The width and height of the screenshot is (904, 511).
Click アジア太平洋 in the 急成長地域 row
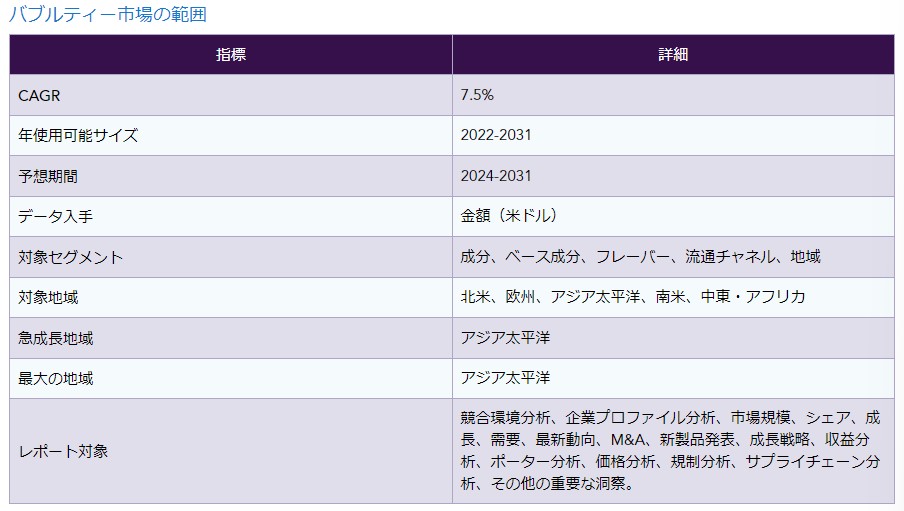pos(505,338)
